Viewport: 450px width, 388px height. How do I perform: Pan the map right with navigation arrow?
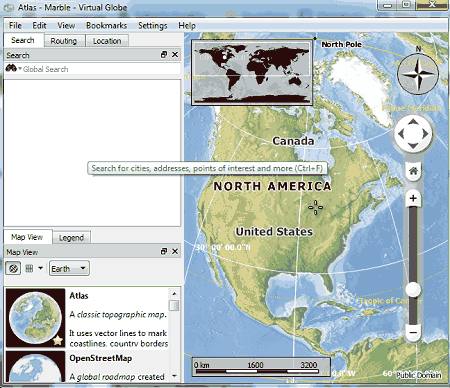(x=425, y=134)
